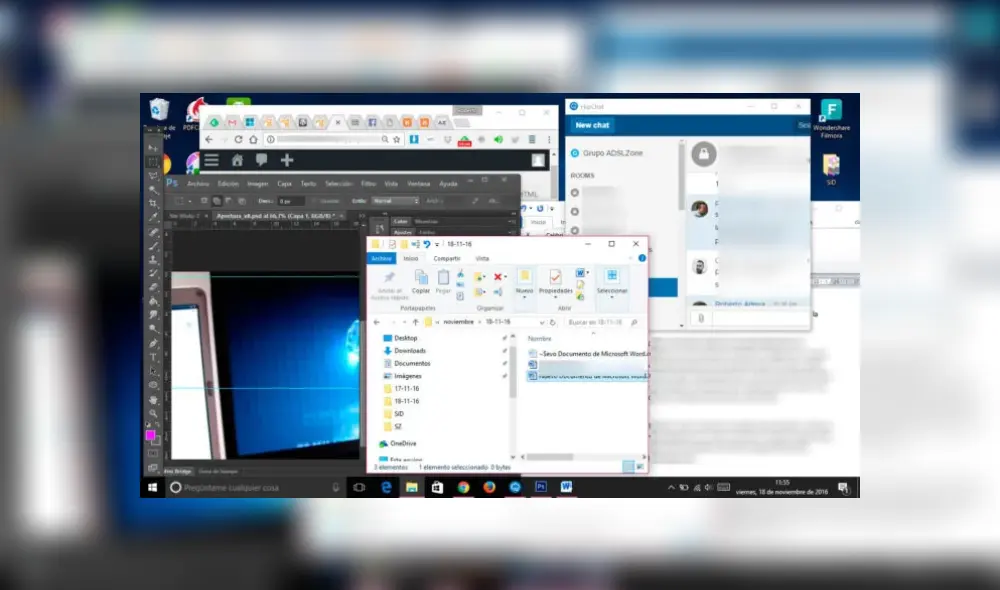
Task: Open Photoshop from the taskbar
Action: point(540,487)
